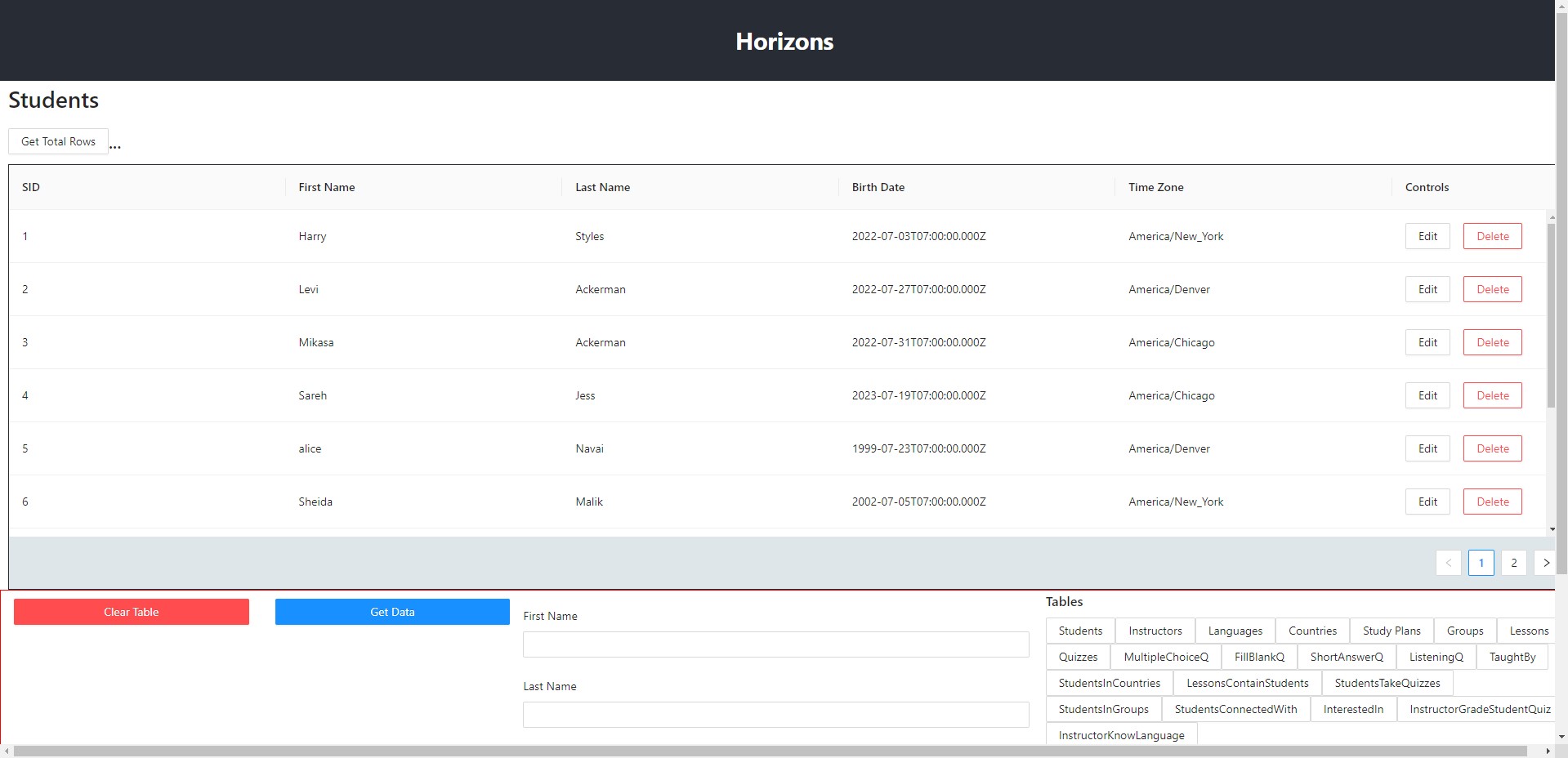1568x758 pixels.
Task: Show the StudentsInGroups table
Action: pyautogui.click(x=1103, y=709)
